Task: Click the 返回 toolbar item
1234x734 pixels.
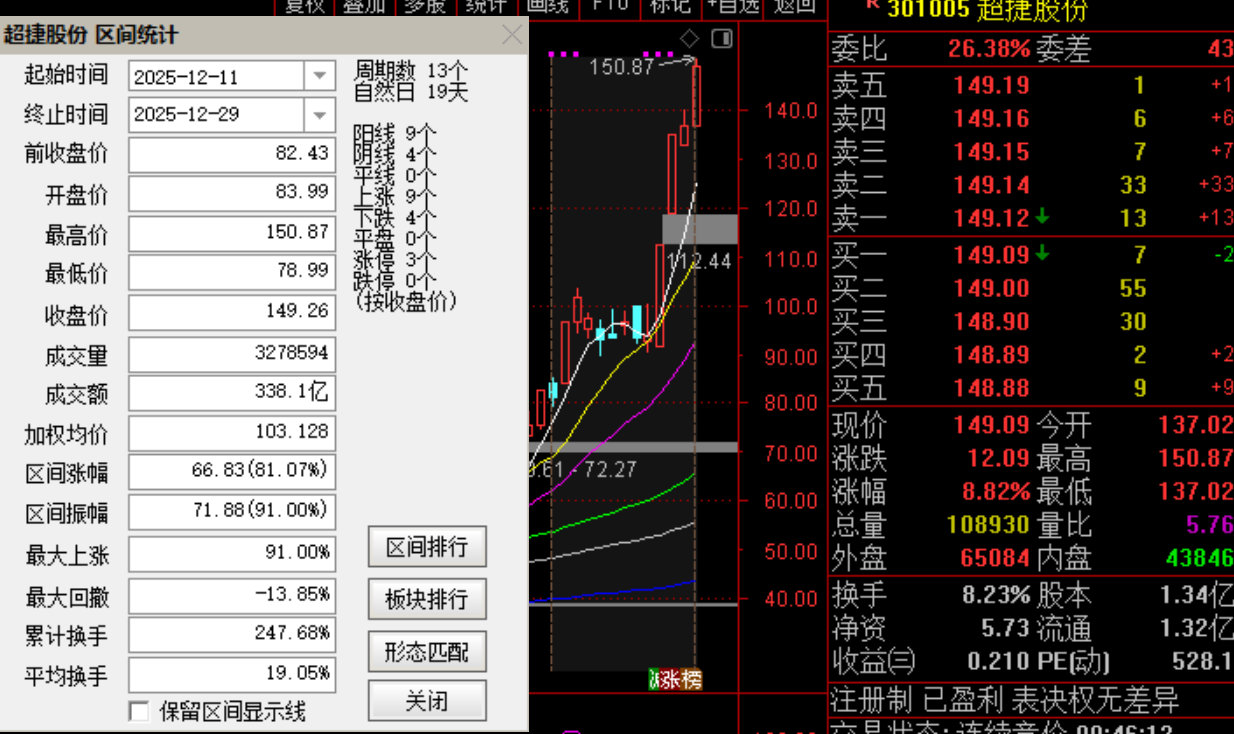Action: [x=795, y=5]
